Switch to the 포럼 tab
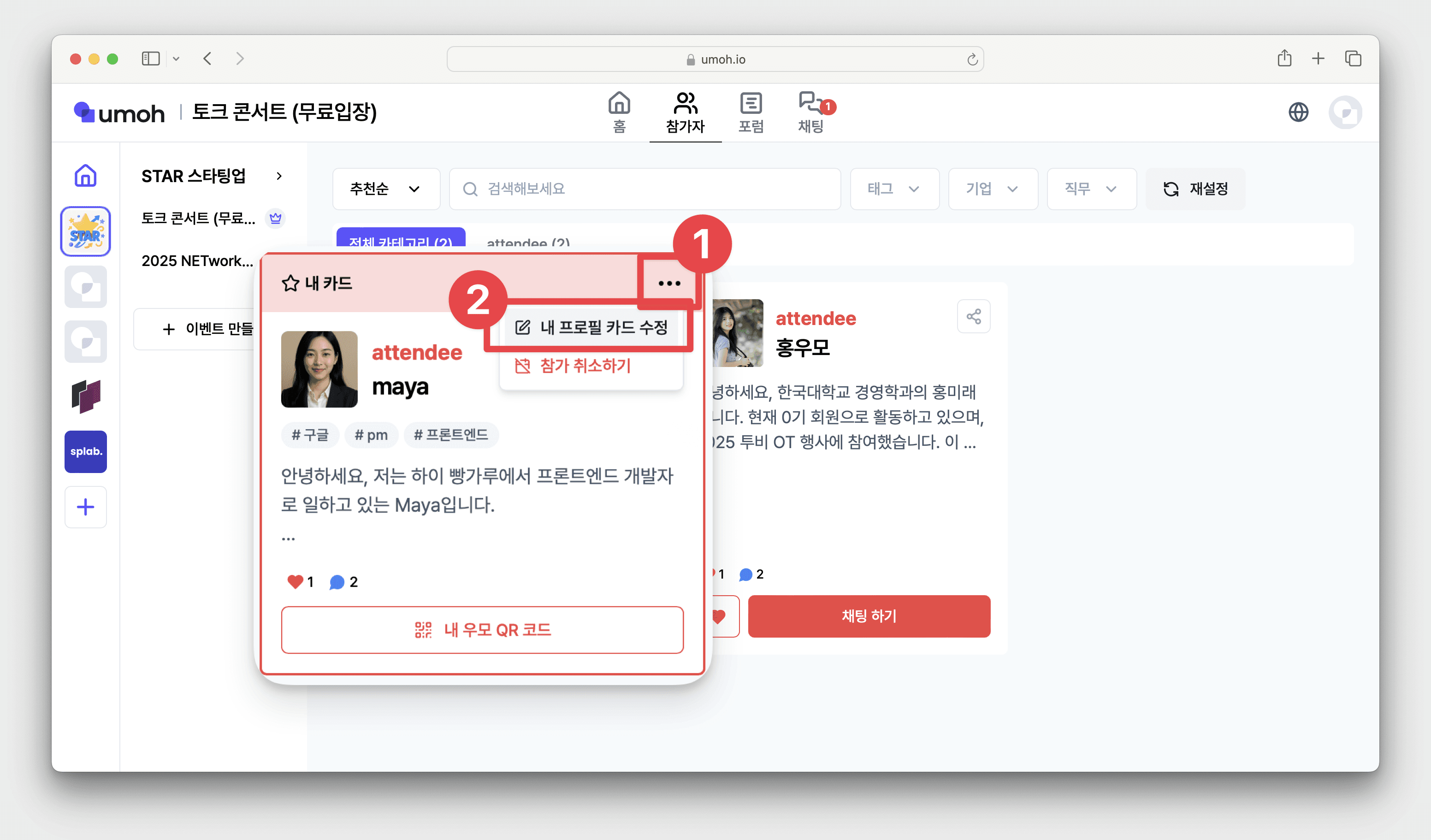Screen dimensions: 1431x840 (751, 112)
